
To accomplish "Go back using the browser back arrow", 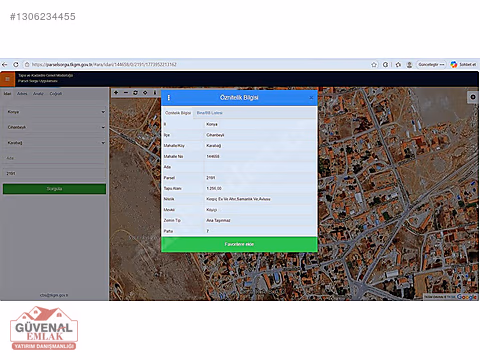I will pyautogui.click(x=5, y=64).
